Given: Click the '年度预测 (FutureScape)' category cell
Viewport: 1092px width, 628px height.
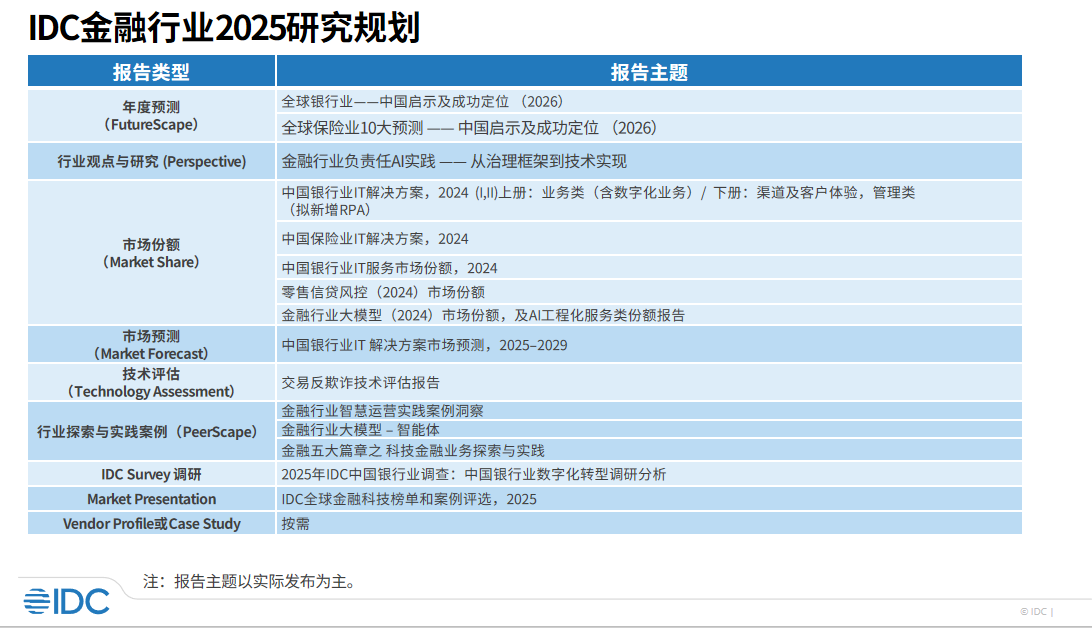Looking at the screenshot, I should pos(151,116).
